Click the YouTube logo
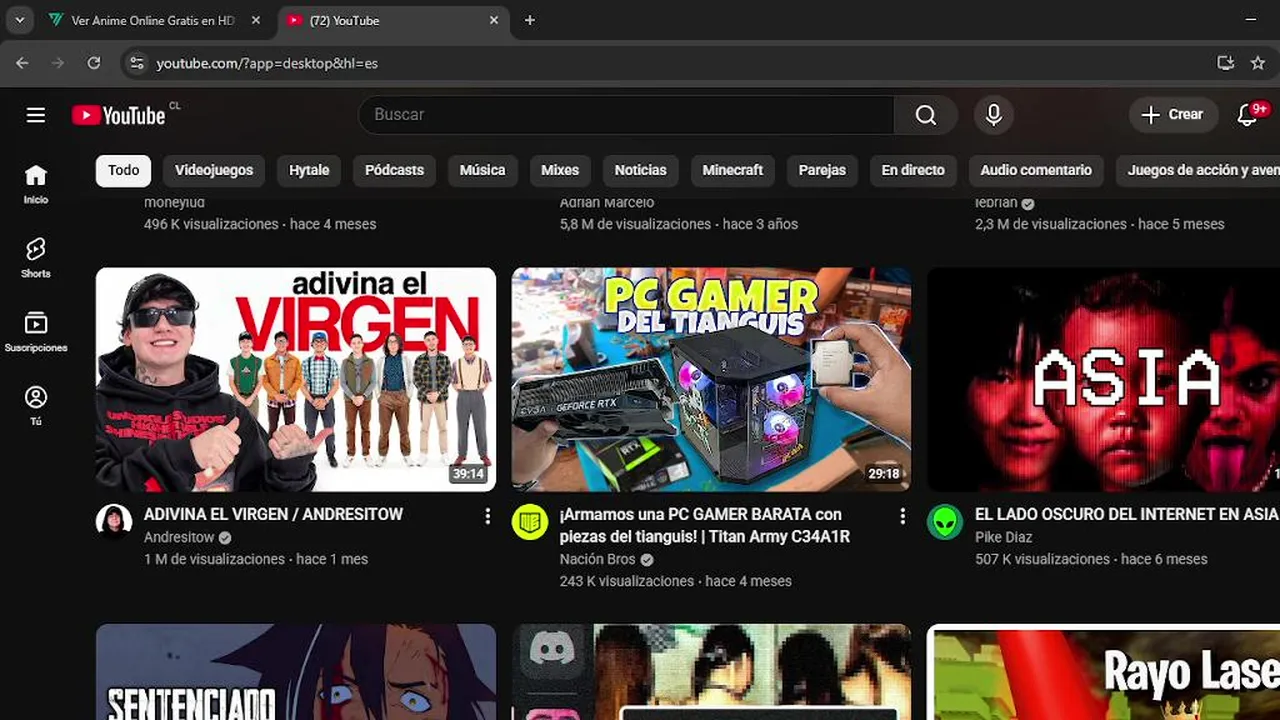 coord(119,115)
